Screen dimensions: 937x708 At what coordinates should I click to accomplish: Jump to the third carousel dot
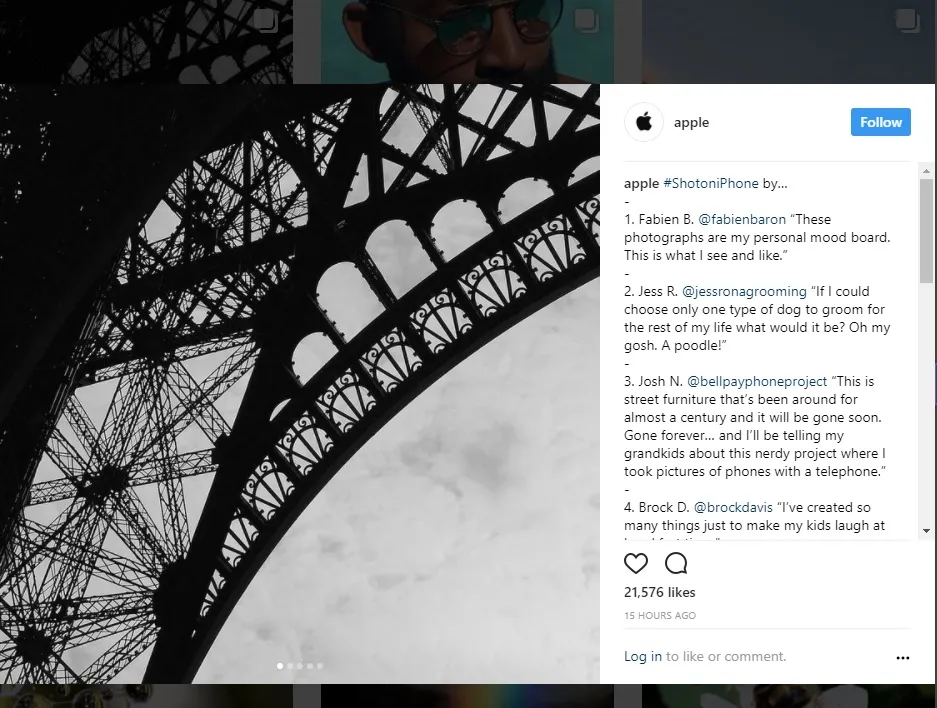click(300, 666)
